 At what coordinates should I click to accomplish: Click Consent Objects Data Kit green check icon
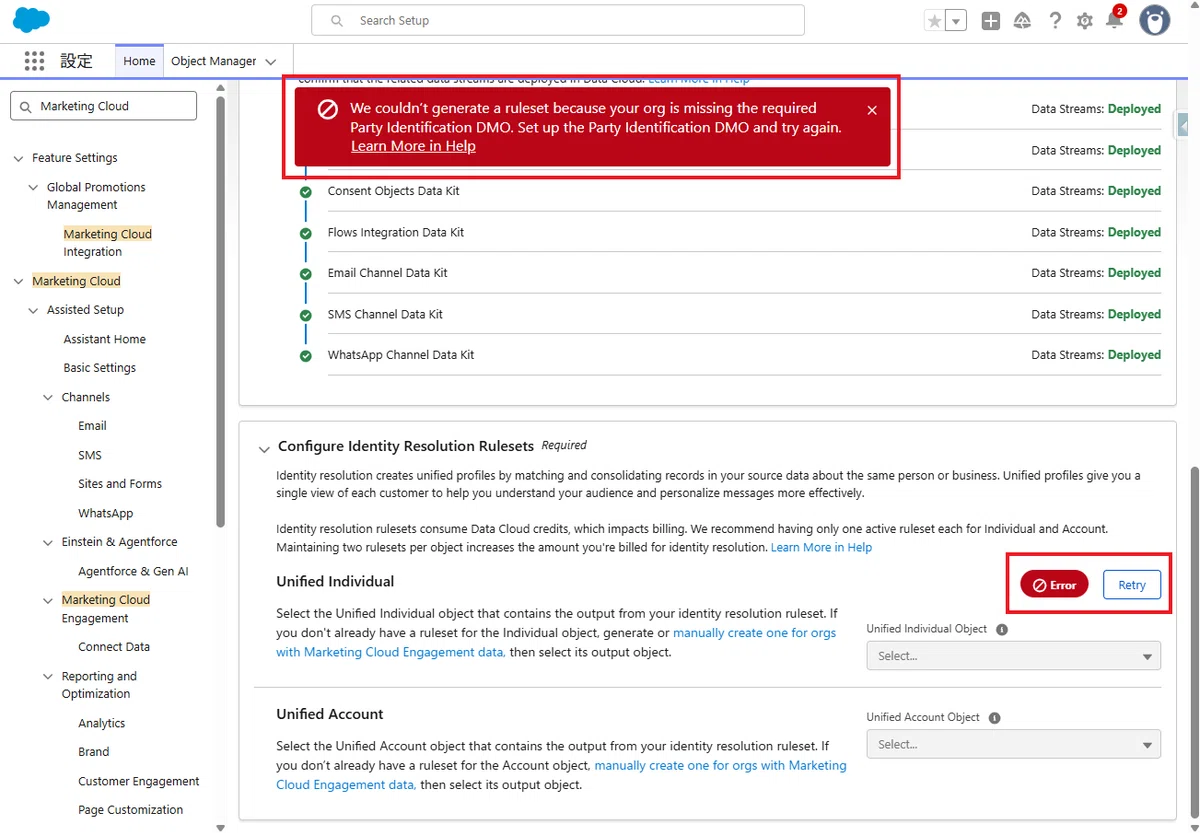306,192
